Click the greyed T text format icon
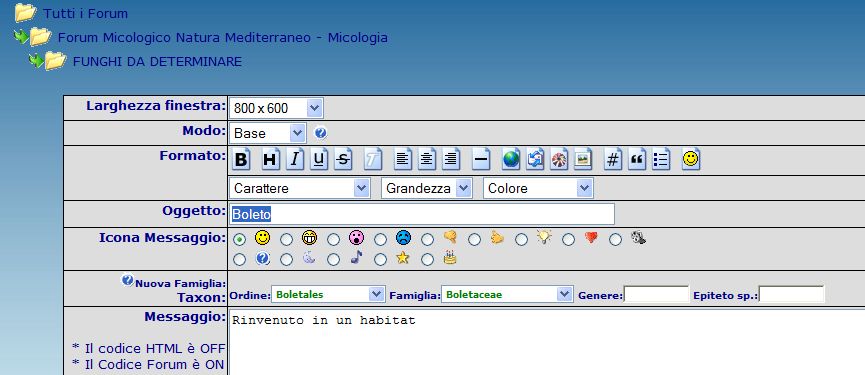Viewport: 865px width, 375px height. pyautogui.click(x=373, y=160)
